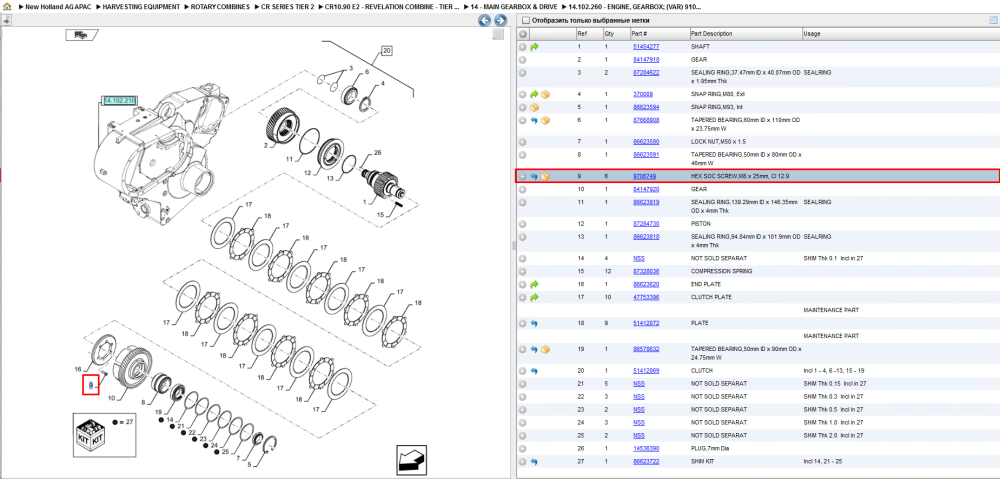This screenshot has height=479, width=1000.
Task: Go to next diagram with right arrow
Action: coord(500,20)
